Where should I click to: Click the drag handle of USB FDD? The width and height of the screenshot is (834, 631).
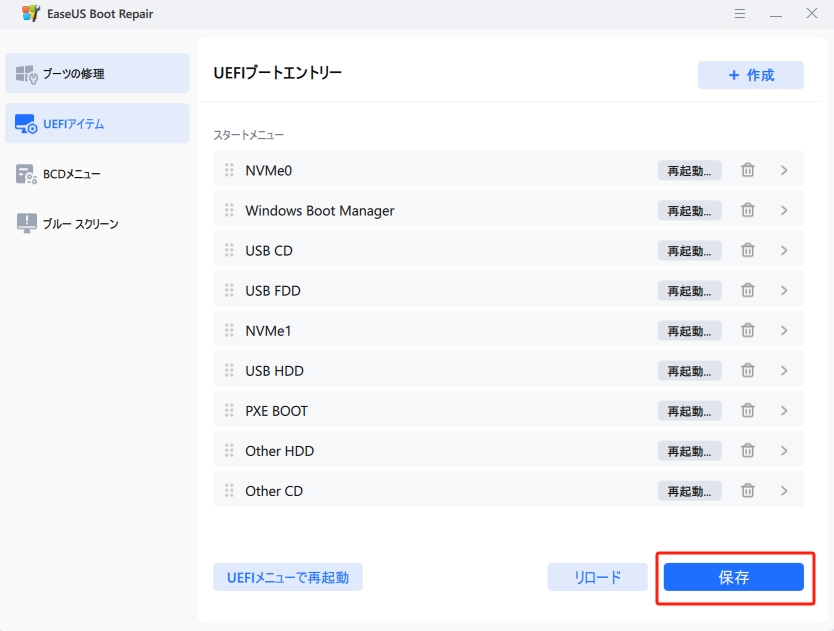[229, 291]
